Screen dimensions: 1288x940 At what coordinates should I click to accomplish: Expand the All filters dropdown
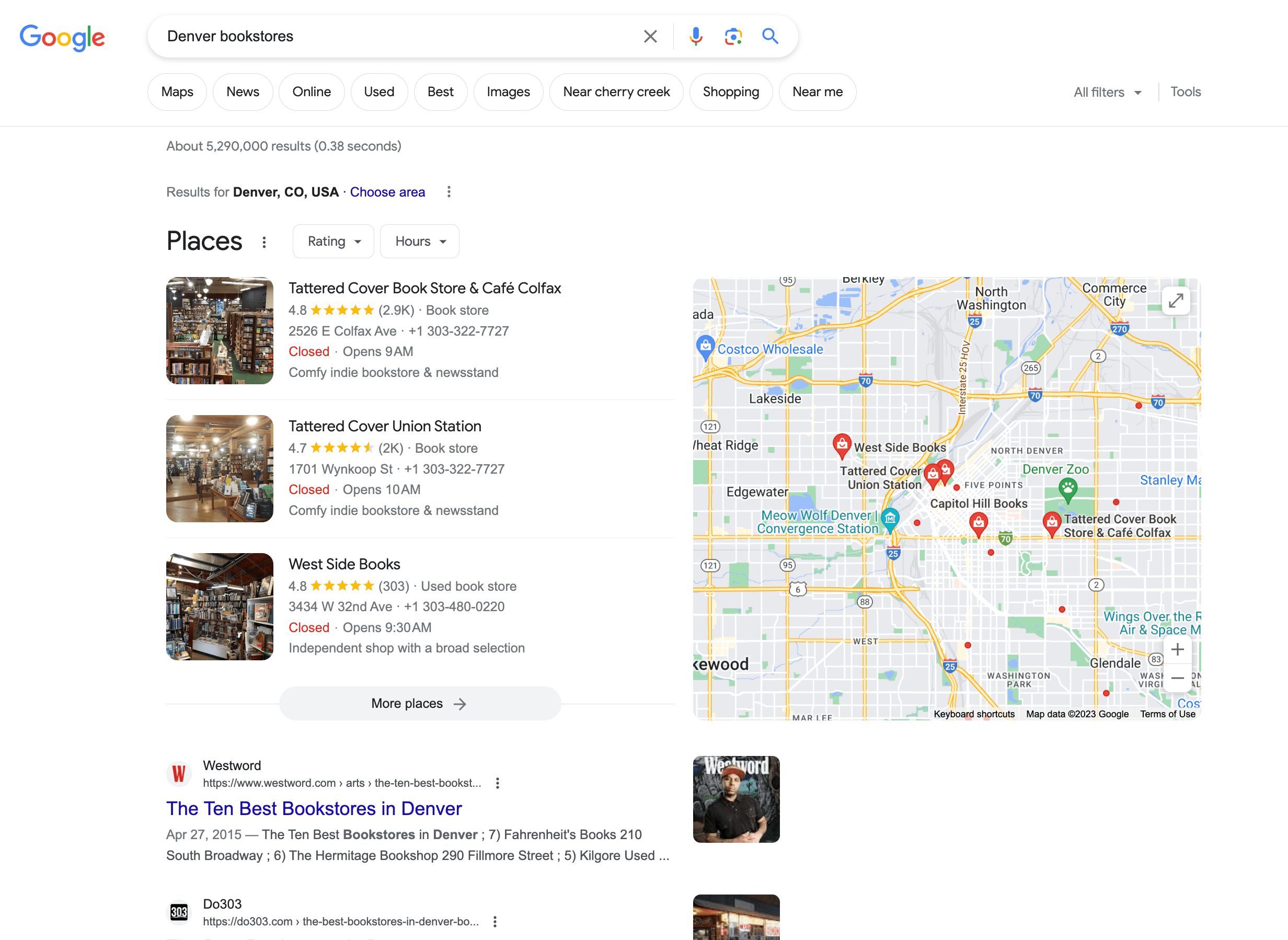click(1107, 92)
